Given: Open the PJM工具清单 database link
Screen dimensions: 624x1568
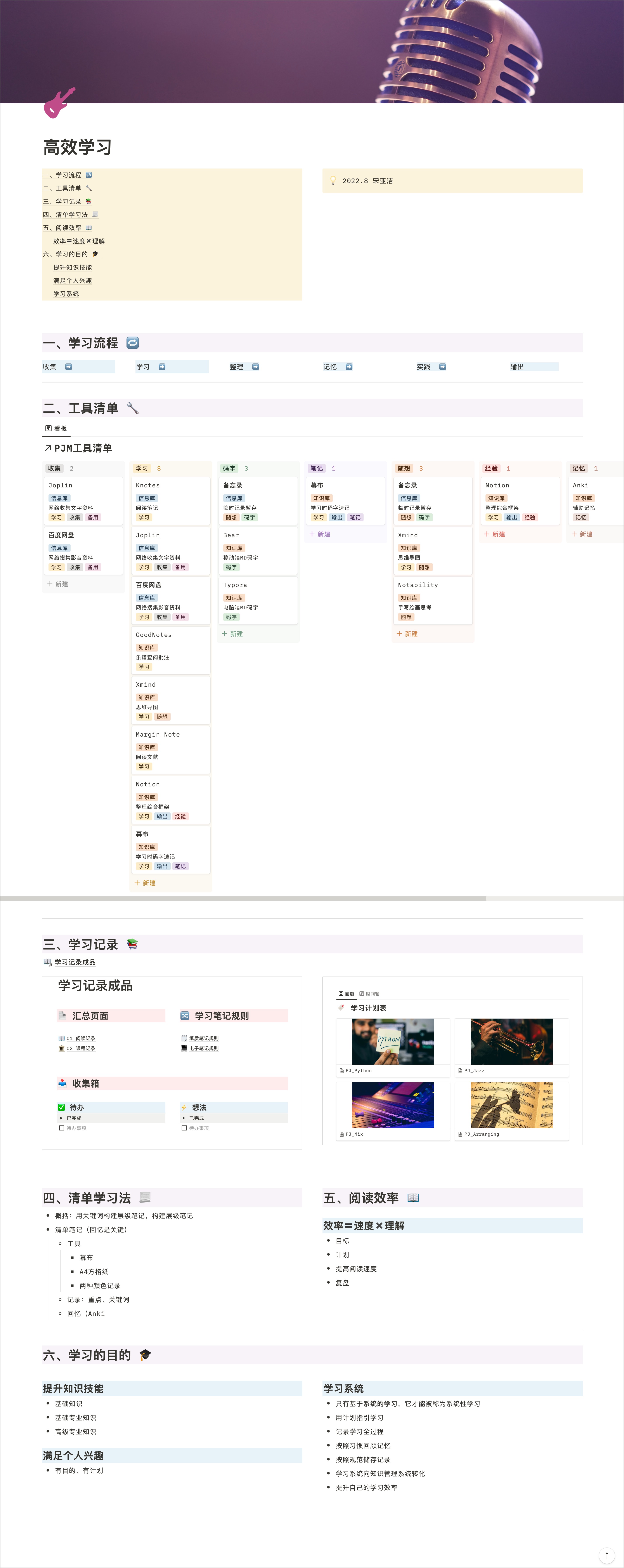Looking at the screenshot, I should pyautogui.click(x=83, y=448).
